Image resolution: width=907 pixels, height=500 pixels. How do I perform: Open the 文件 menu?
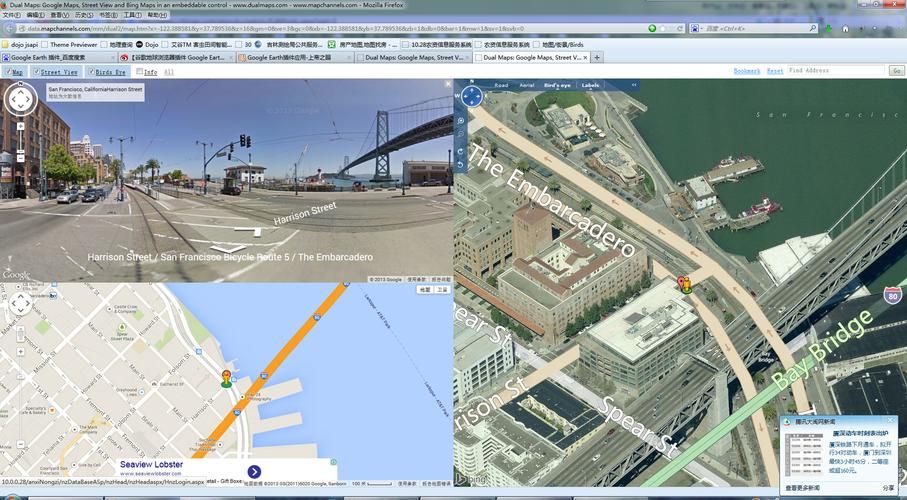pos(12,15)
